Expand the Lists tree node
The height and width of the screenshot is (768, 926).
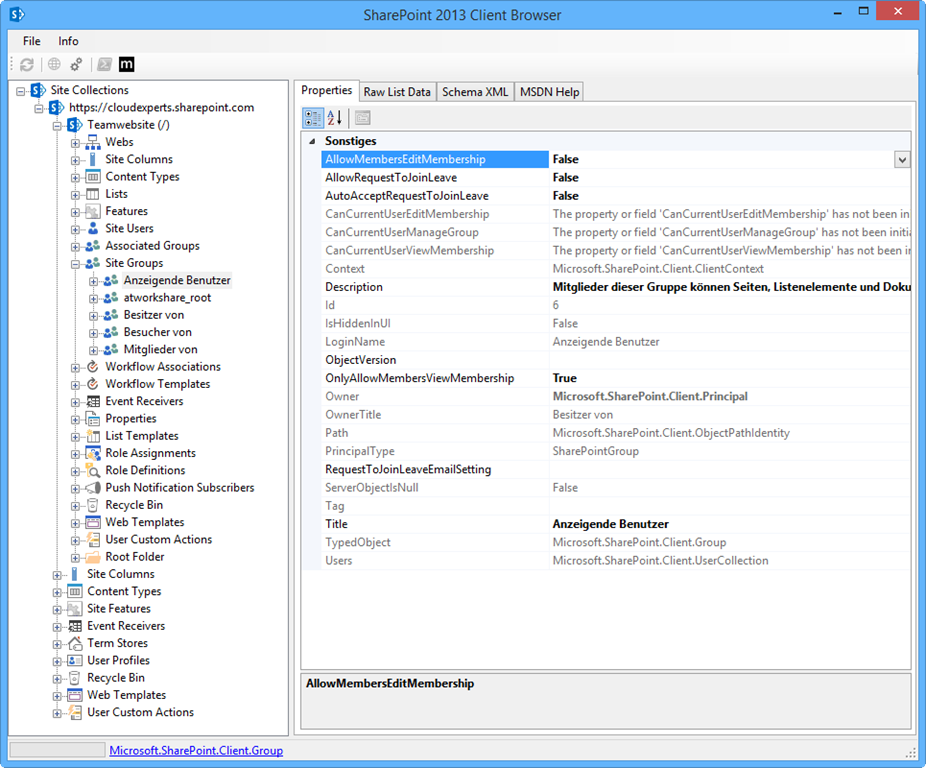click(76, 195)
